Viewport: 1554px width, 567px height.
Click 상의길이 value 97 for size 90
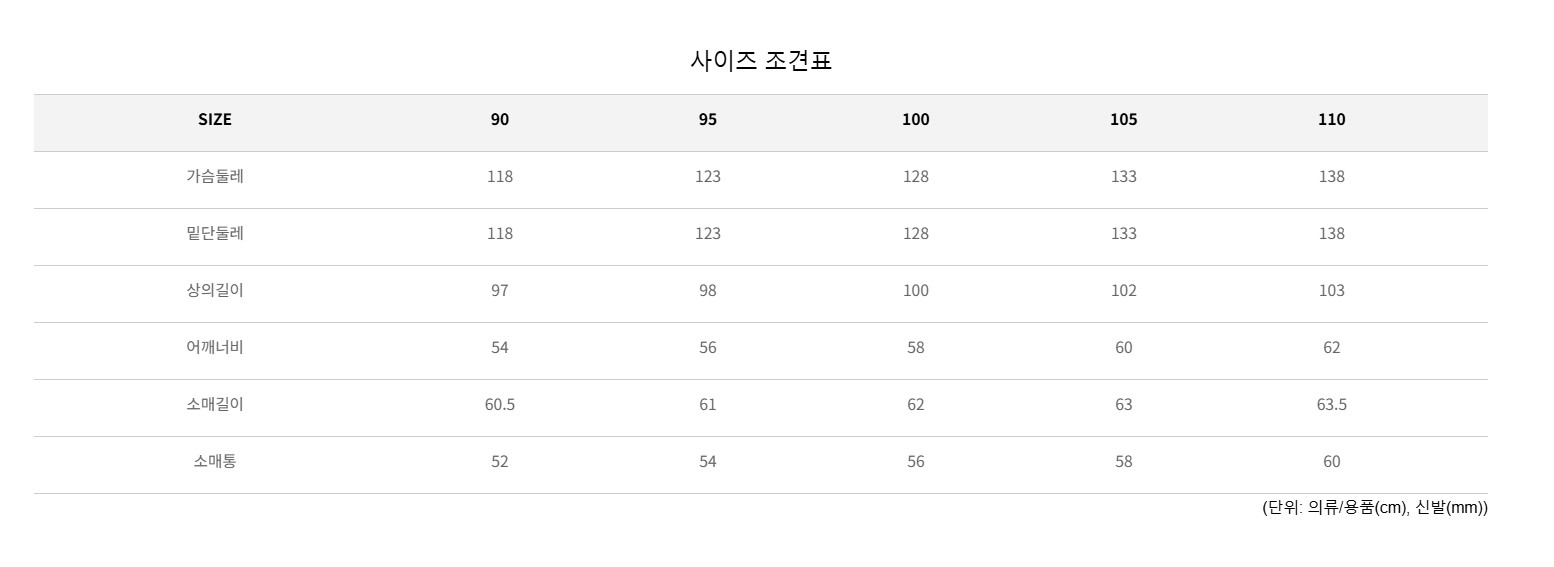pos(500,291)
